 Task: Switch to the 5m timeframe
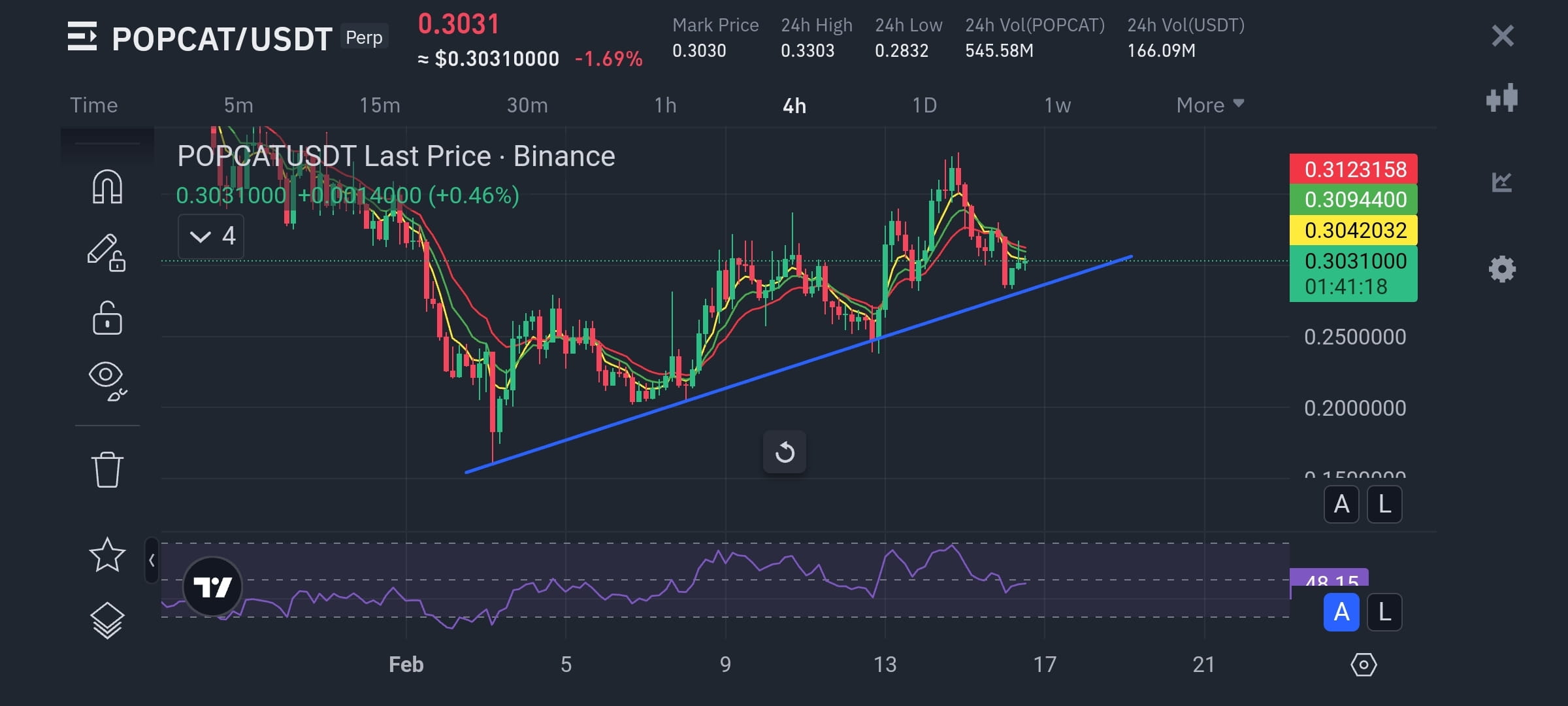238,105
